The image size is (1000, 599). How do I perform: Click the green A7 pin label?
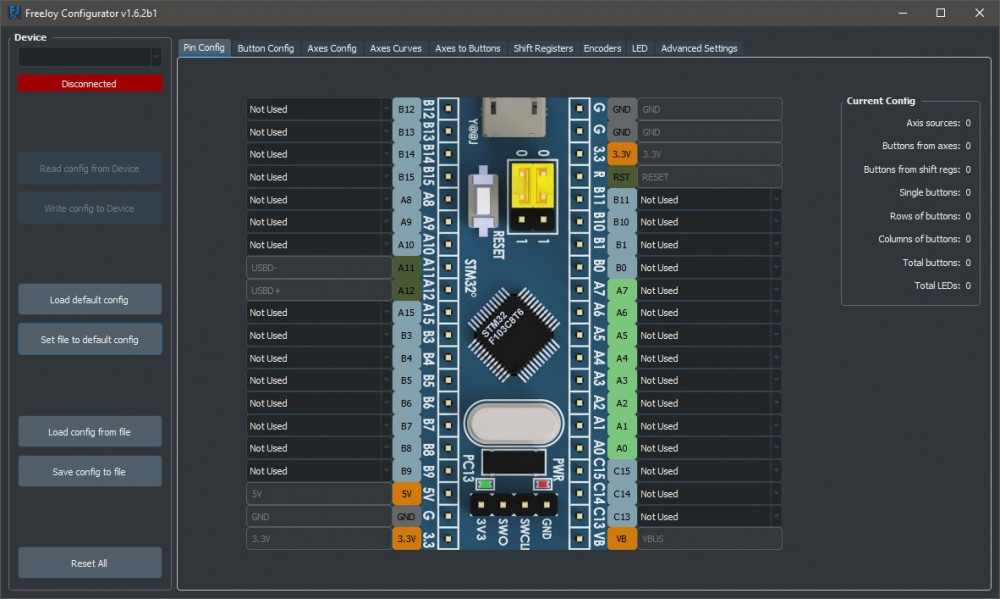(x=621, y=290)
